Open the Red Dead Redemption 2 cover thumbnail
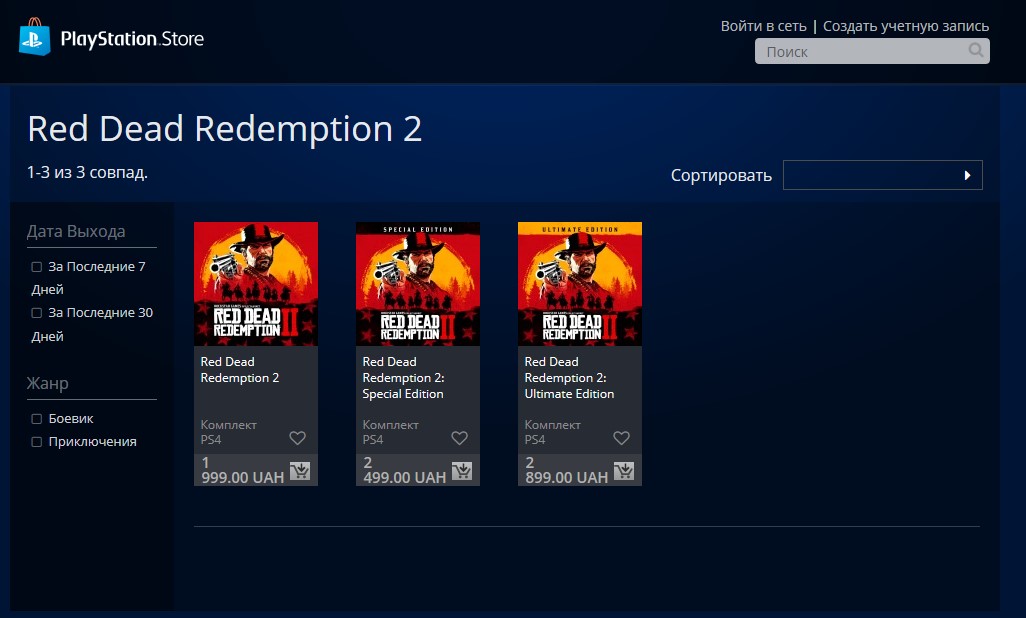This screenshot has width=1026, height=618. [255, 283]
